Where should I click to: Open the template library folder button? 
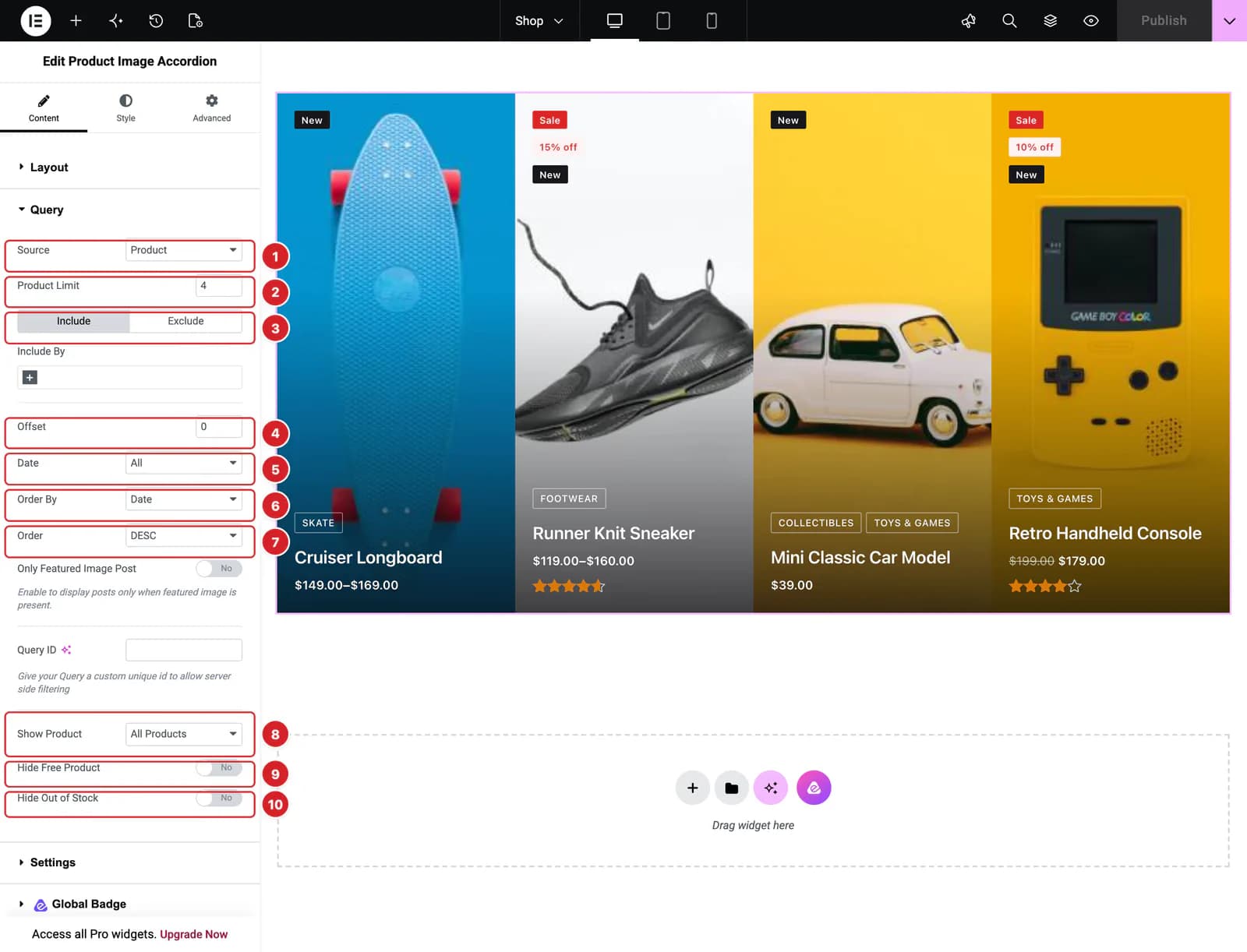tap(732, 788)
